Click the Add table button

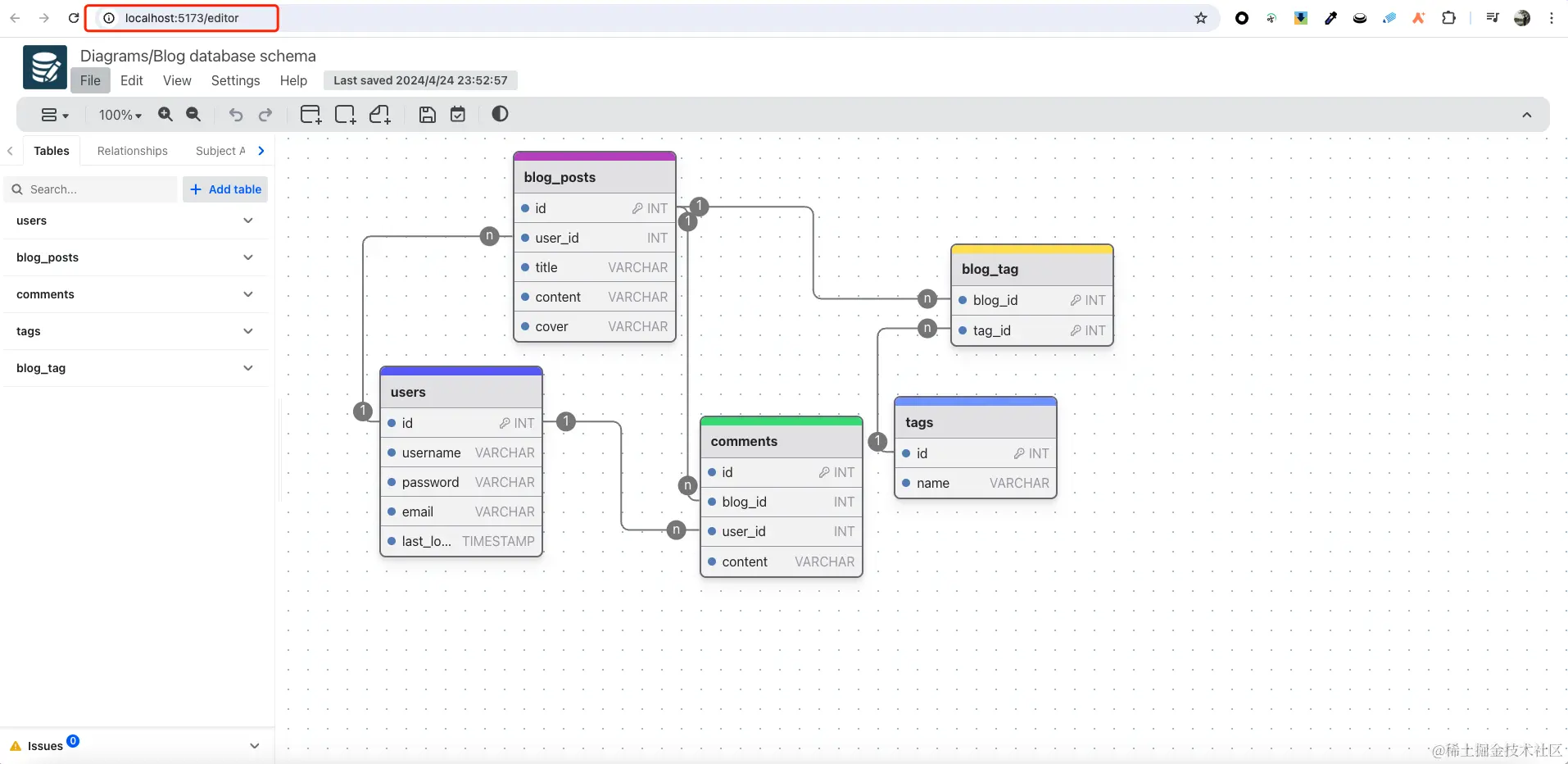tap(225, 189)
